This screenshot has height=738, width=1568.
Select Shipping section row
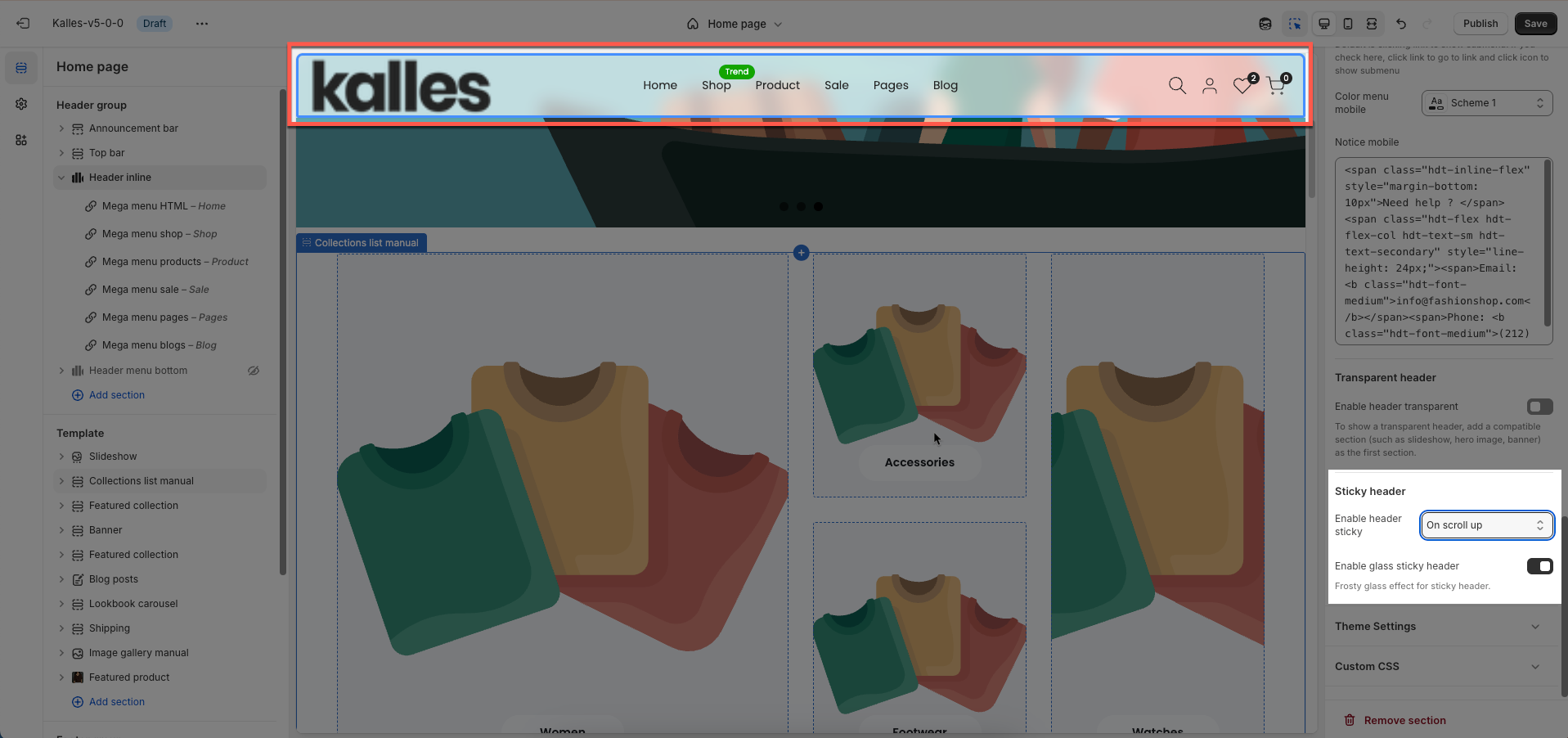click(160, 628)
